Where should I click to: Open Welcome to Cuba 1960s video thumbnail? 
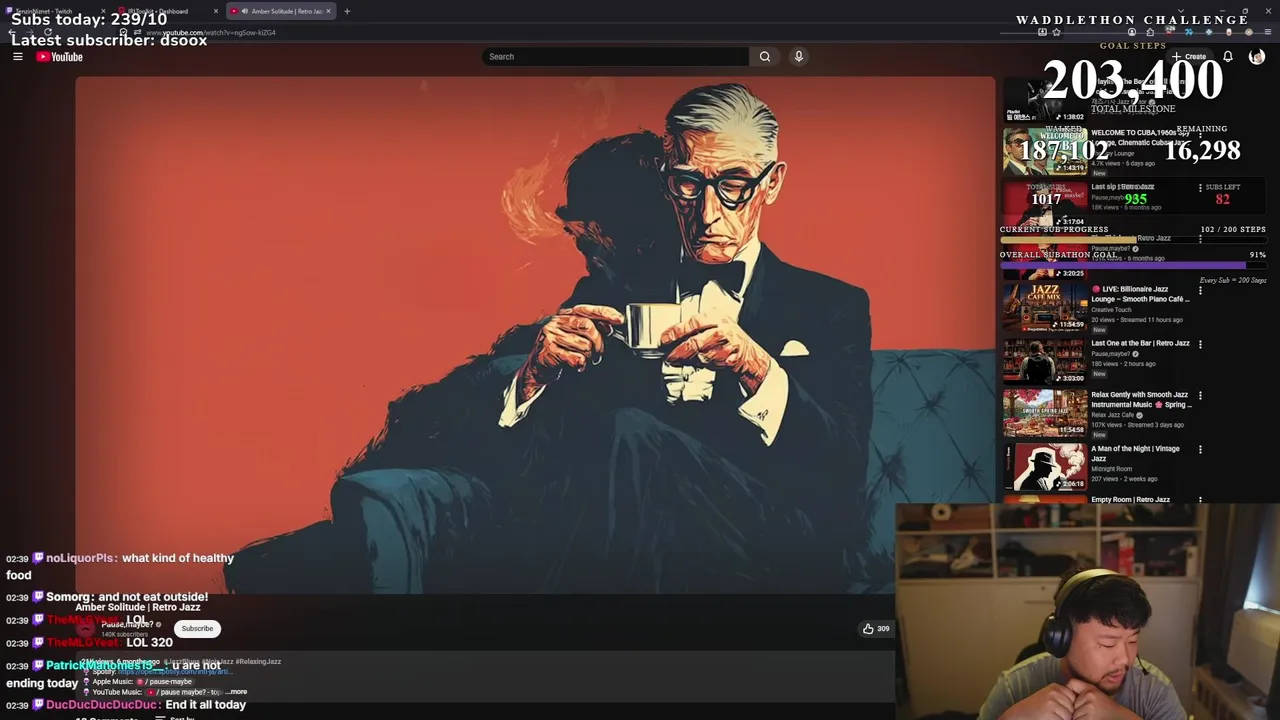coord(1045,150)
